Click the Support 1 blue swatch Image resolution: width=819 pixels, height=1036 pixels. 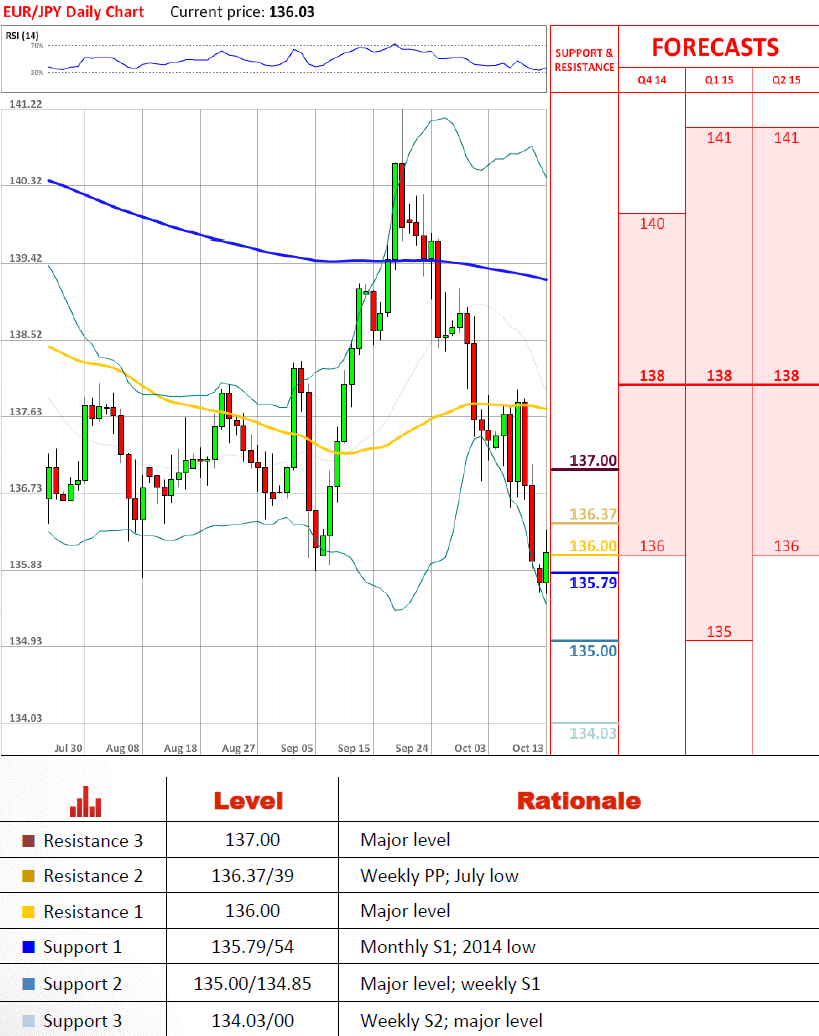[x=28, y=947]
